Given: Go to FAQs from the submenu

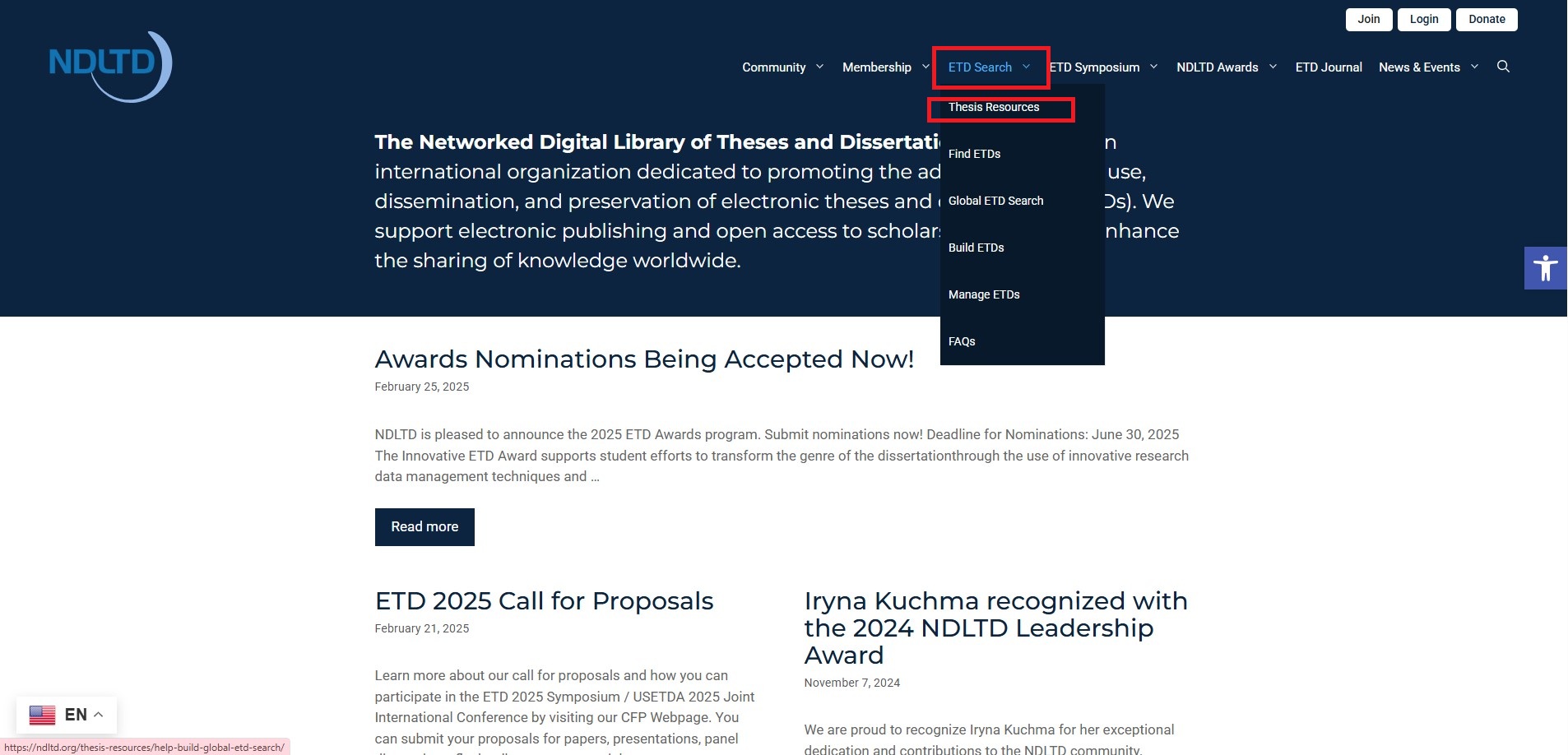Looking at the screenshot, I should pos(962,341).
